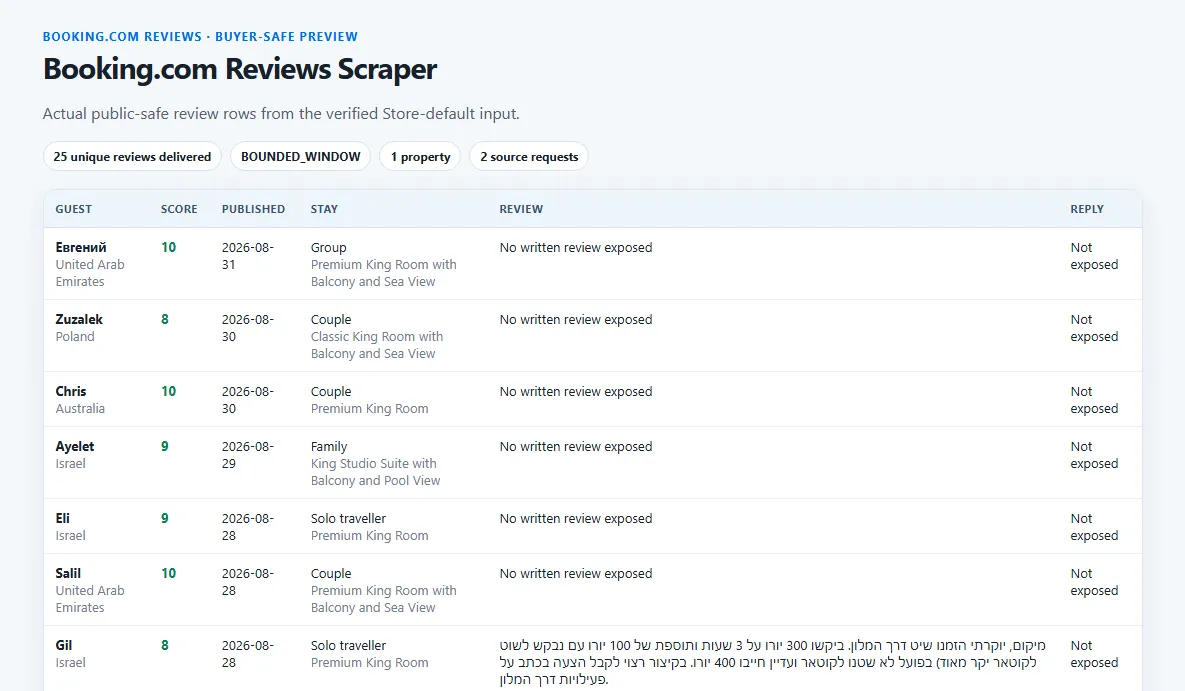Click the PUBLISHED column header
This screenshot has width=1185, height=691.
coord(253,209)
